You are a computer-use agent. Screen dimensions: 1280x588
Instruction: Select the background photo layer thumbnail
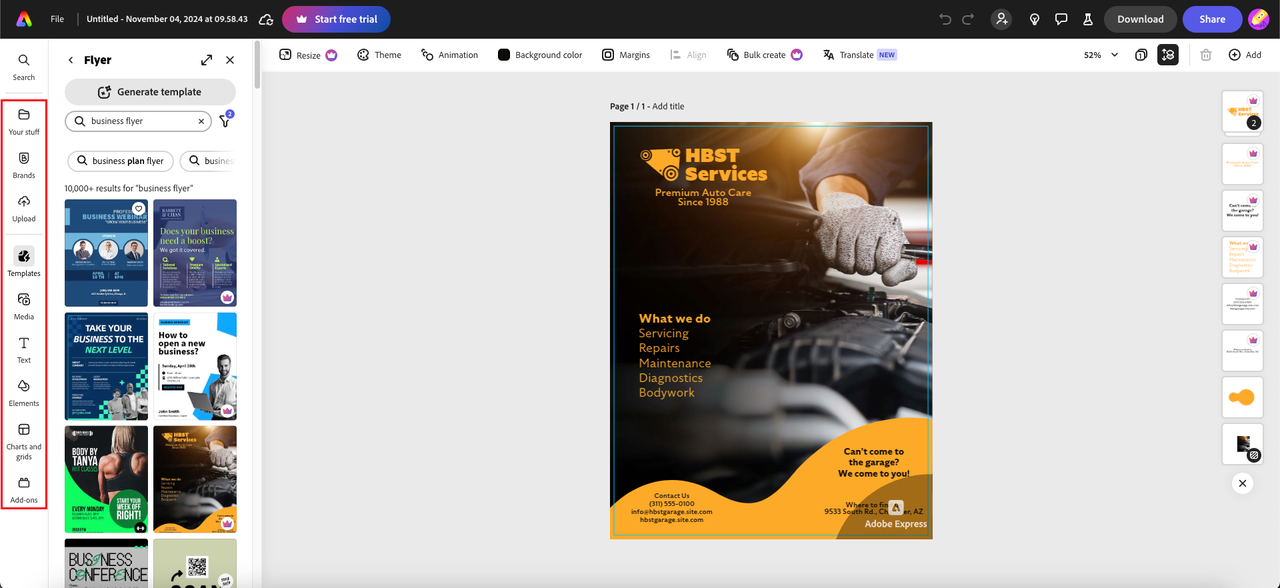click(1242, 444)
